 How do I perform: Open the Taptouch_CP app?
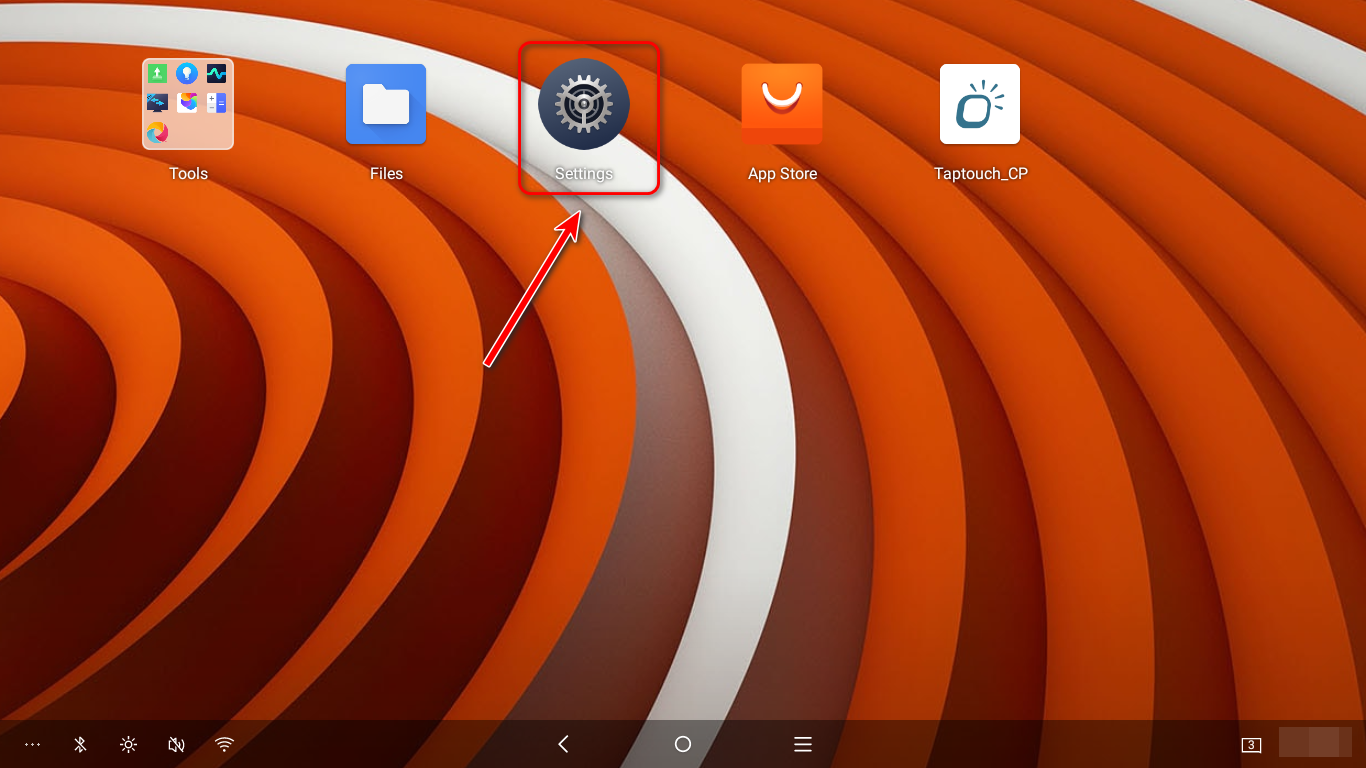(x=980, y=104)
